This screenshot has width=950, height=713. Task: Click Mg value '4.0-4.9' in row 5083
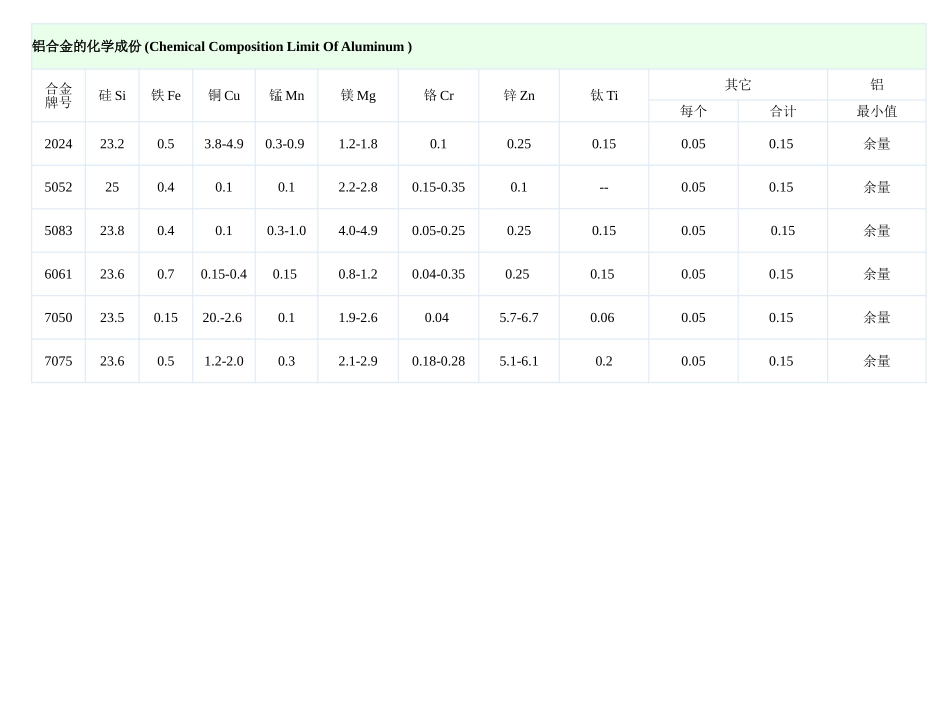358,231
